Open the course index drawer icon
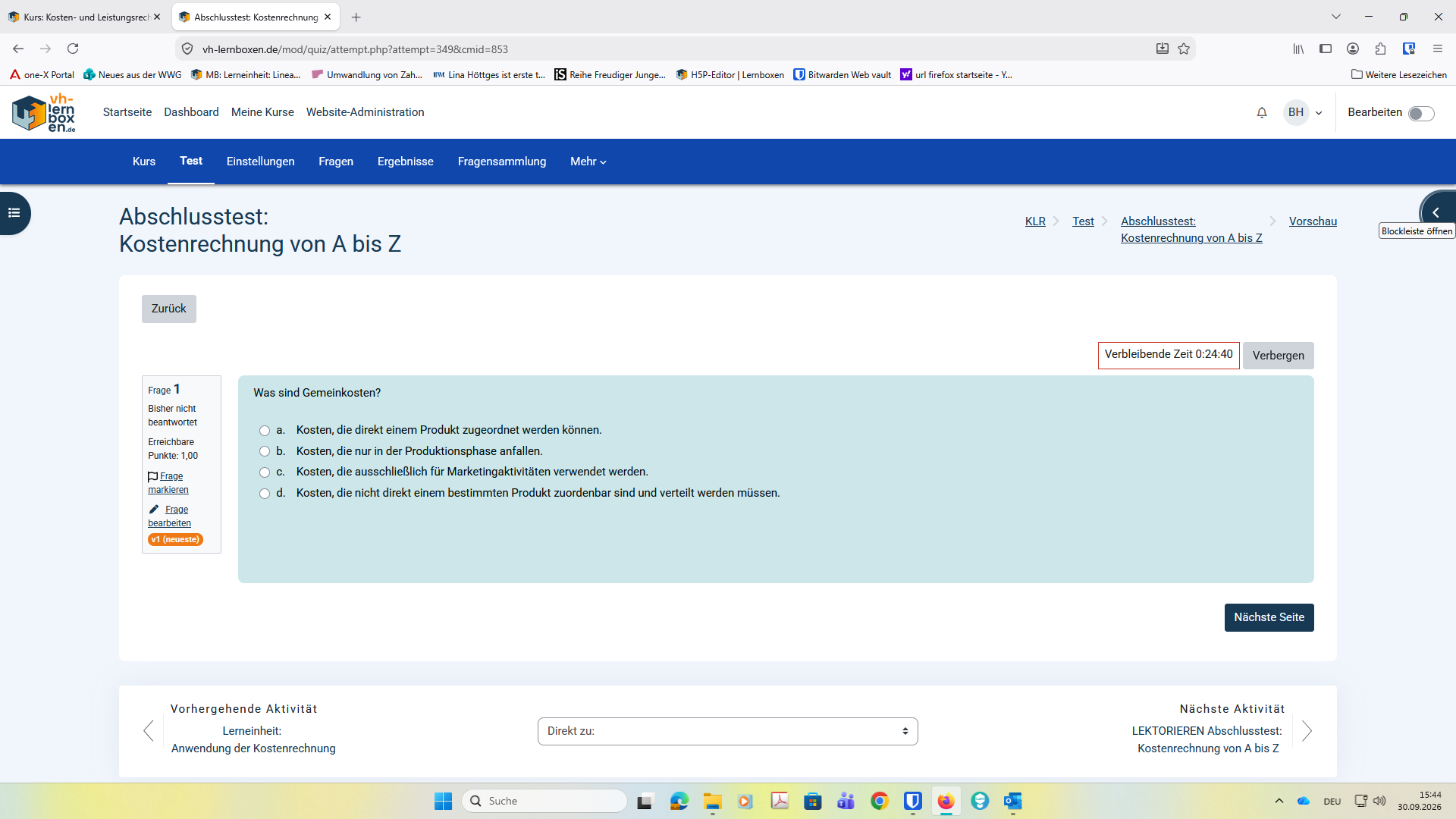The width and height of the screenshot is (1456, 819). tap(14, 213)
